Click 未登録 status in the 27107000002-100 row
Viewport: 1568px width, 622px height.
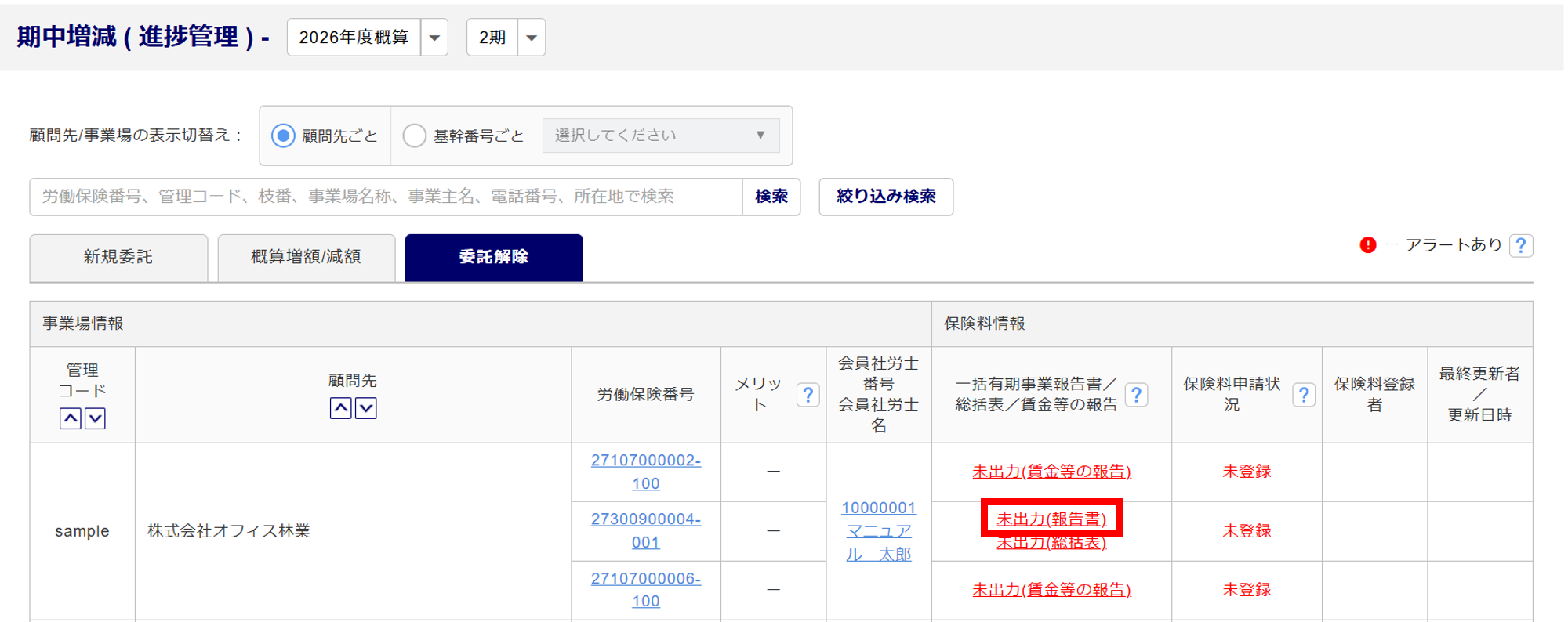click(x=1247, y=472)
